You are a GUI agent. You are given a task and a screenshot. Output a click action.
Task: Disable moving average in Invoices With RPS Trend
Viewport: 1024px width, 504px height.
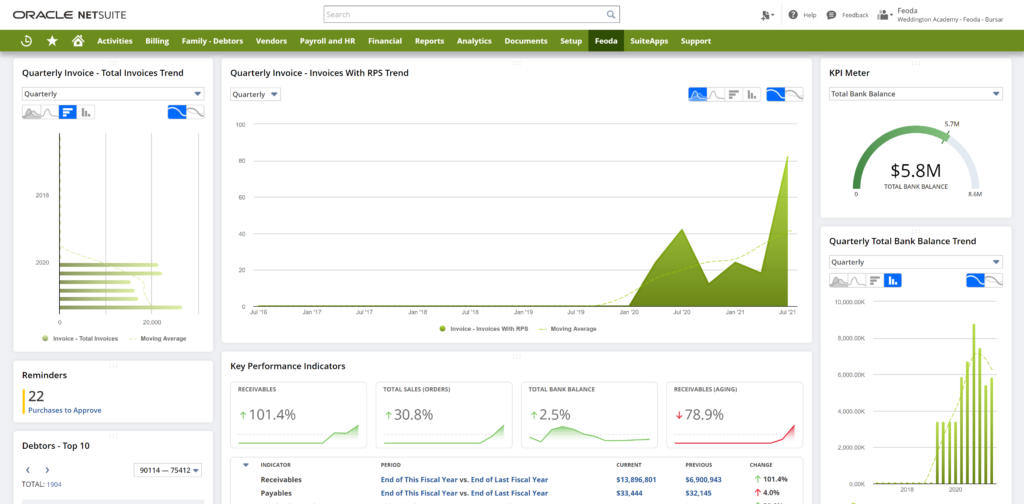tap(794, 95)
